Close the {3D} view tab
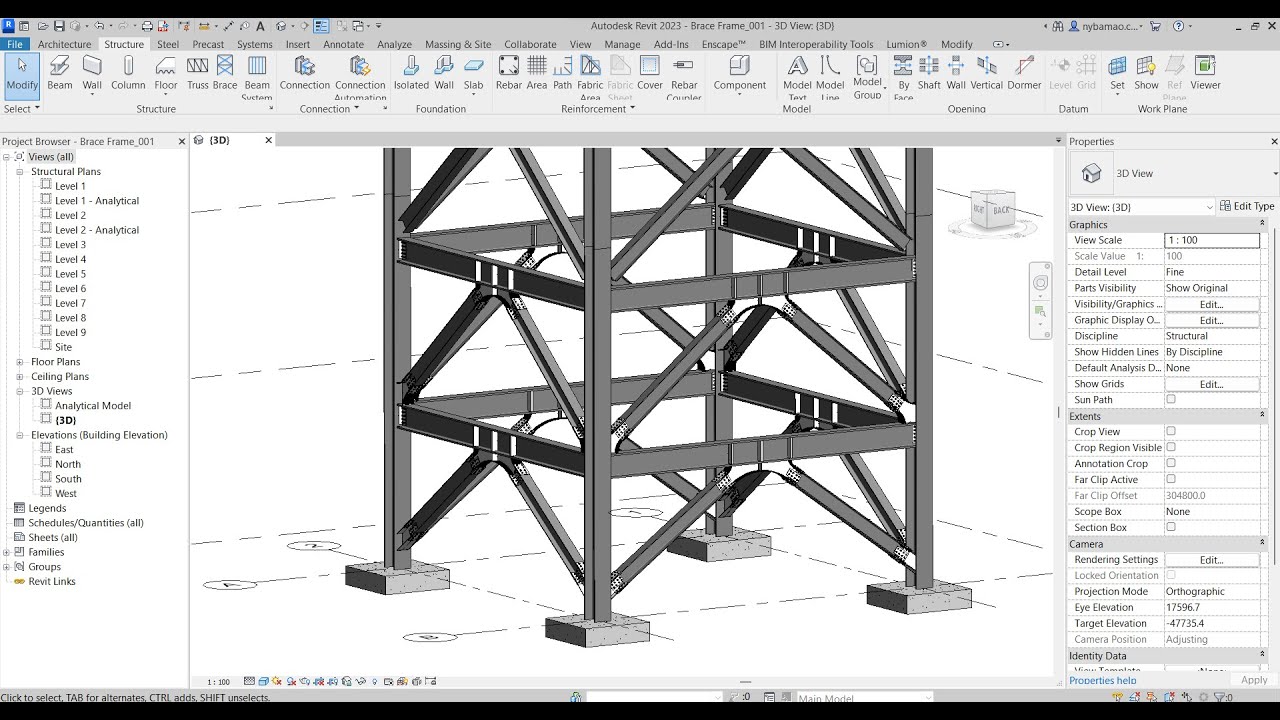This screenshot has width=1280, height=720. 268,140
